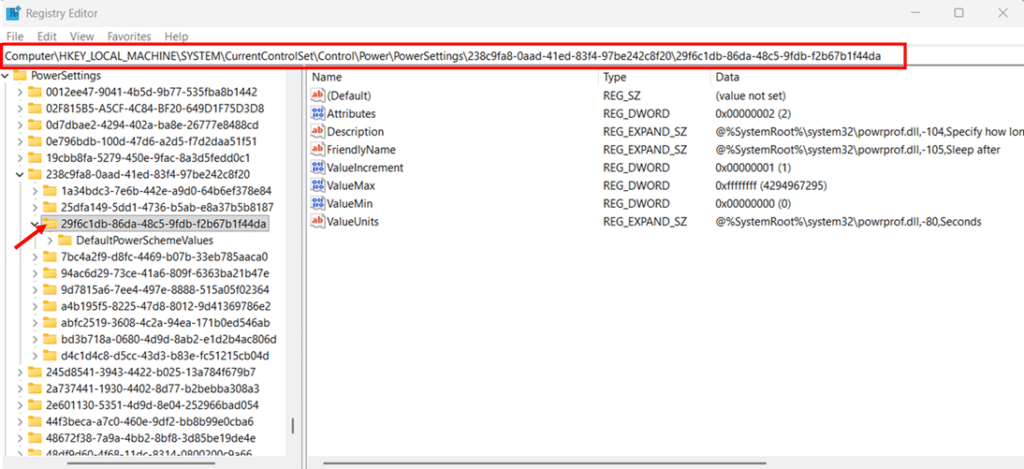Click the DWORD icon of ValueMax value
Image resolution: width=1024 pixels, height=469 pixels.
point(318,186)
